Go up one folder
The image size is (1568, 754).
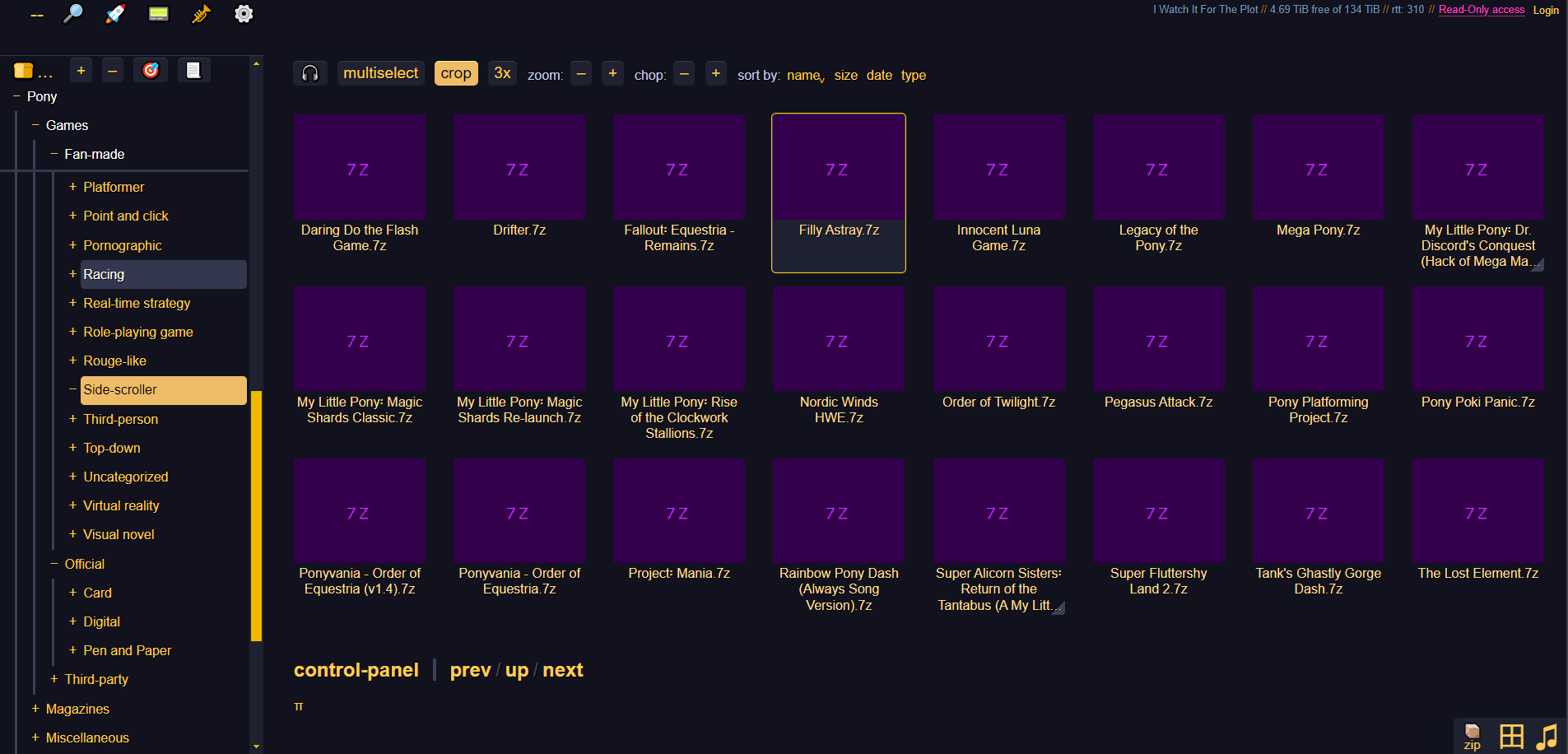pos(517,670)
